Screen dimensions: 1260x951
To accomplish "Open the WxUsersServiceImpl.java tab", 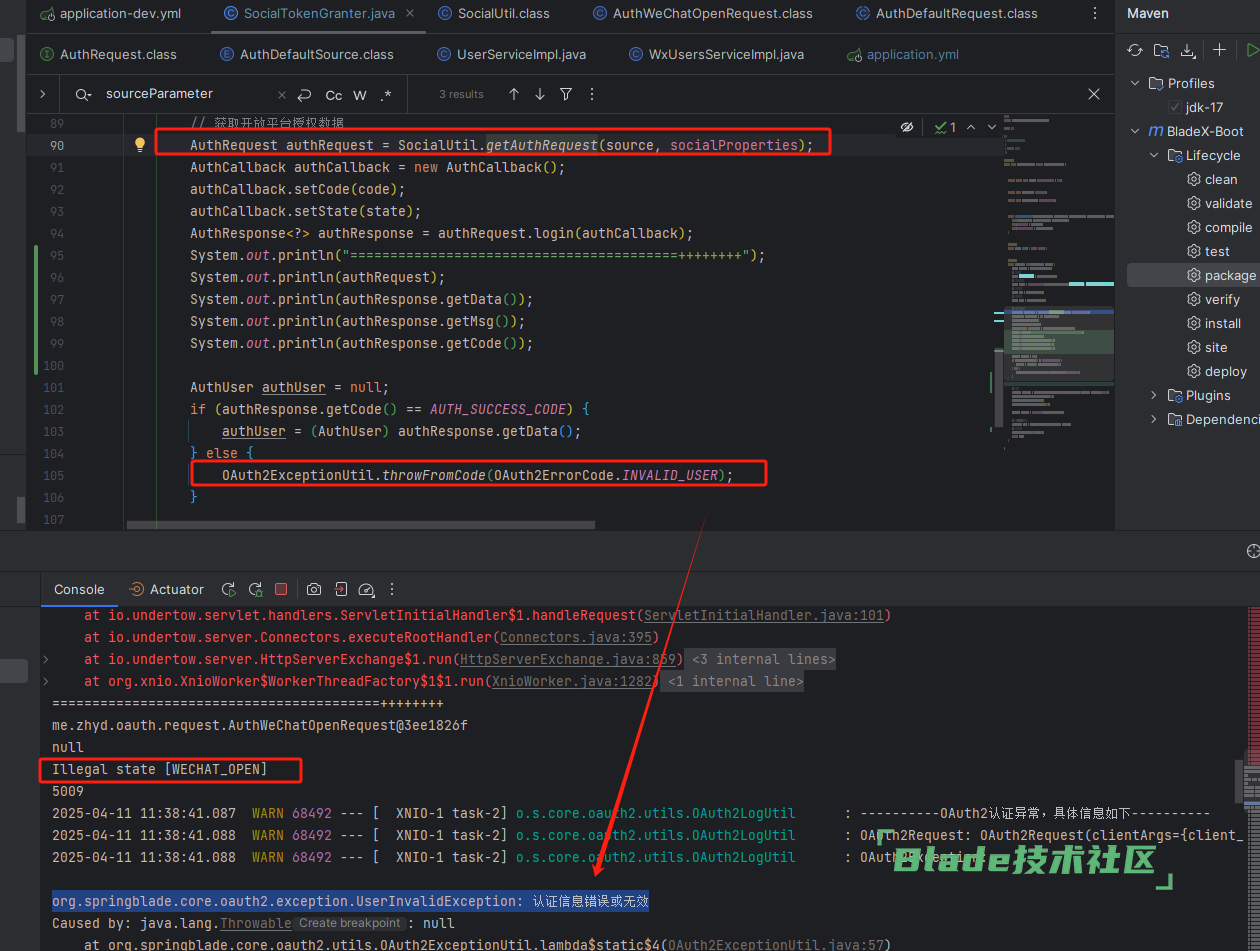I will coord(715,54).
